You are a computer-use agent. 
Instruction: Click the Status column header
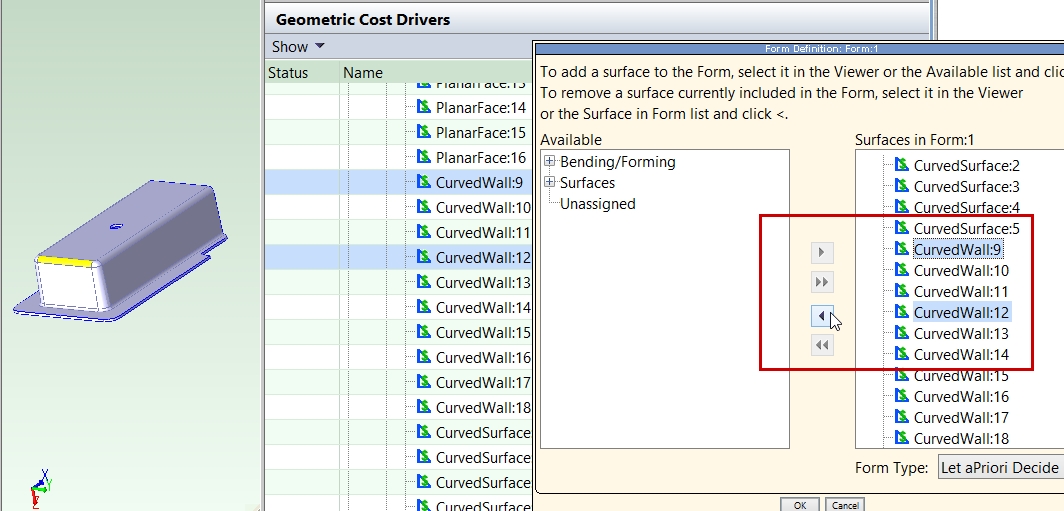(288, 73)
